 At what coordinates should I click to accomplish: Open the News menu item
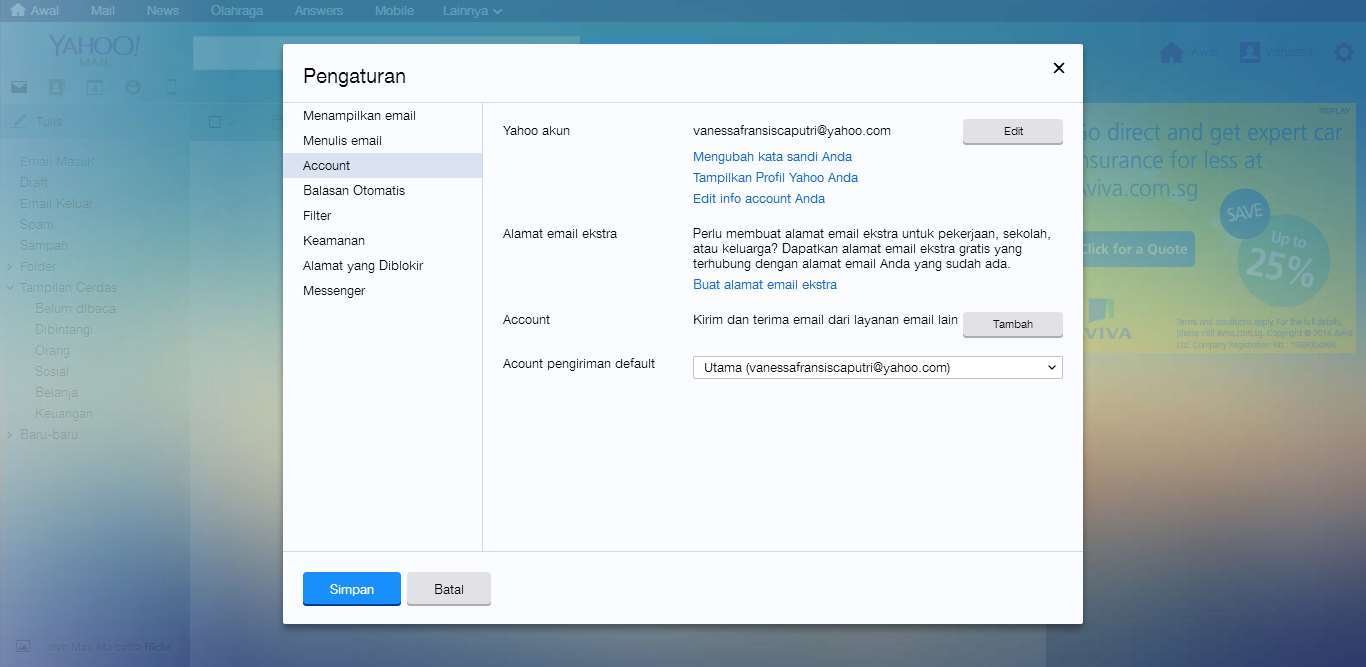coord(161,10)
